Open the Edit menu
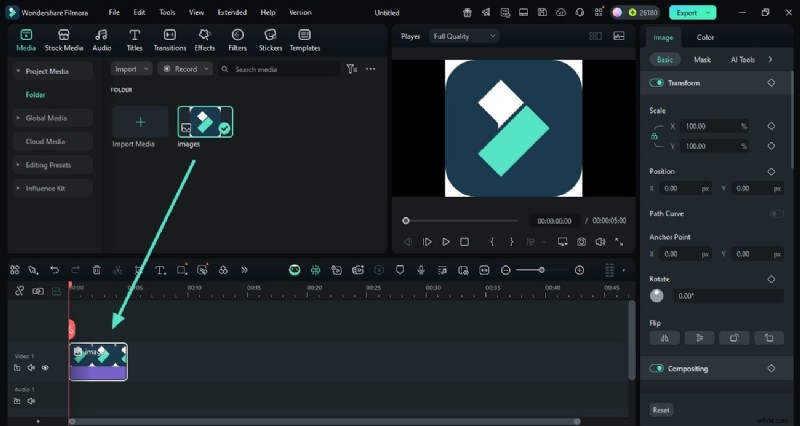This screenshot has height=426, width=800. click(139, 12)
